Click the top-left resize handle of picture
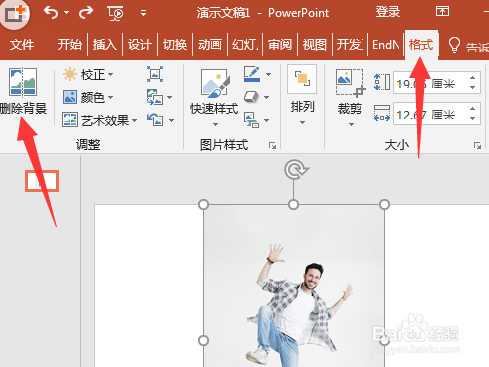This screenshot has height=367, width=489. point(203,204)
